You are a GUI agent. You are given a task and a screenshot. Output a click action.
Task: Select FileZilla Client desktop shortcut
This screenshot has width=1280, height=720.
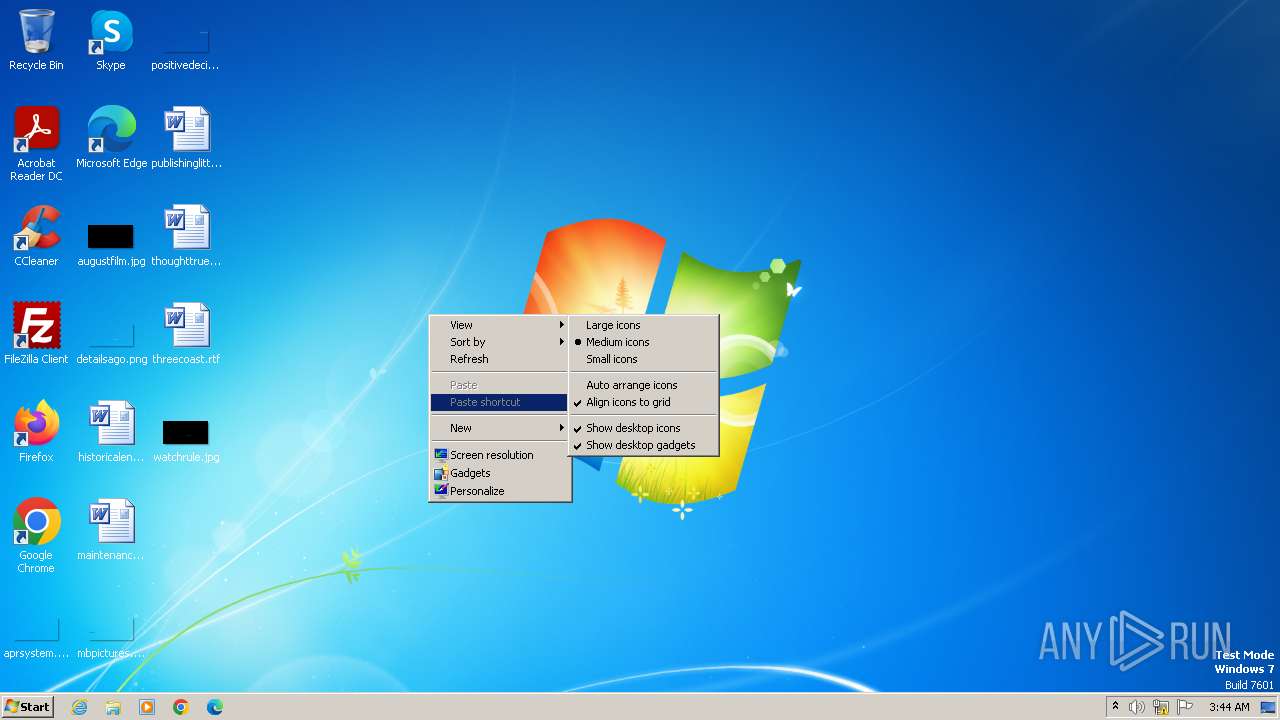(x=36, y=334)
